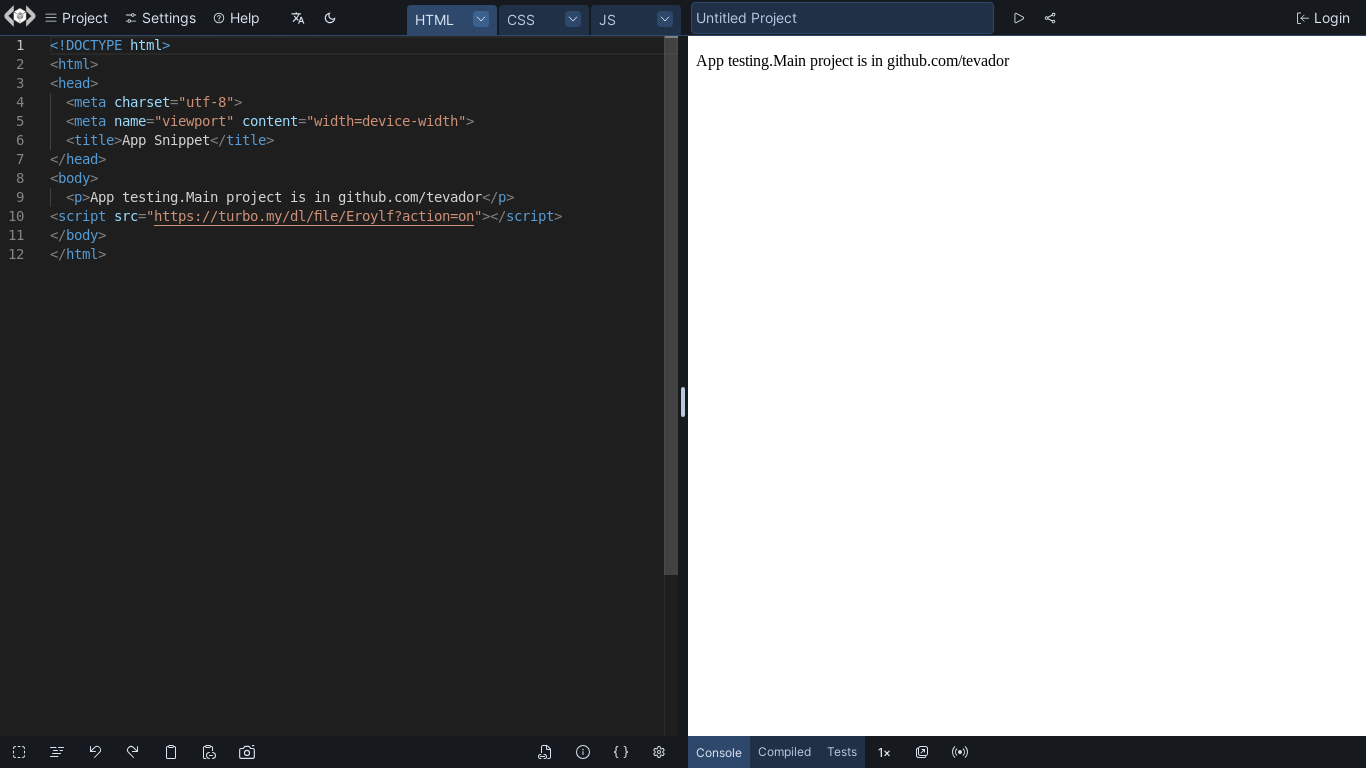Toggle dark theme moon icon
The image size is (1366, 768).
(x=330, y=18)
